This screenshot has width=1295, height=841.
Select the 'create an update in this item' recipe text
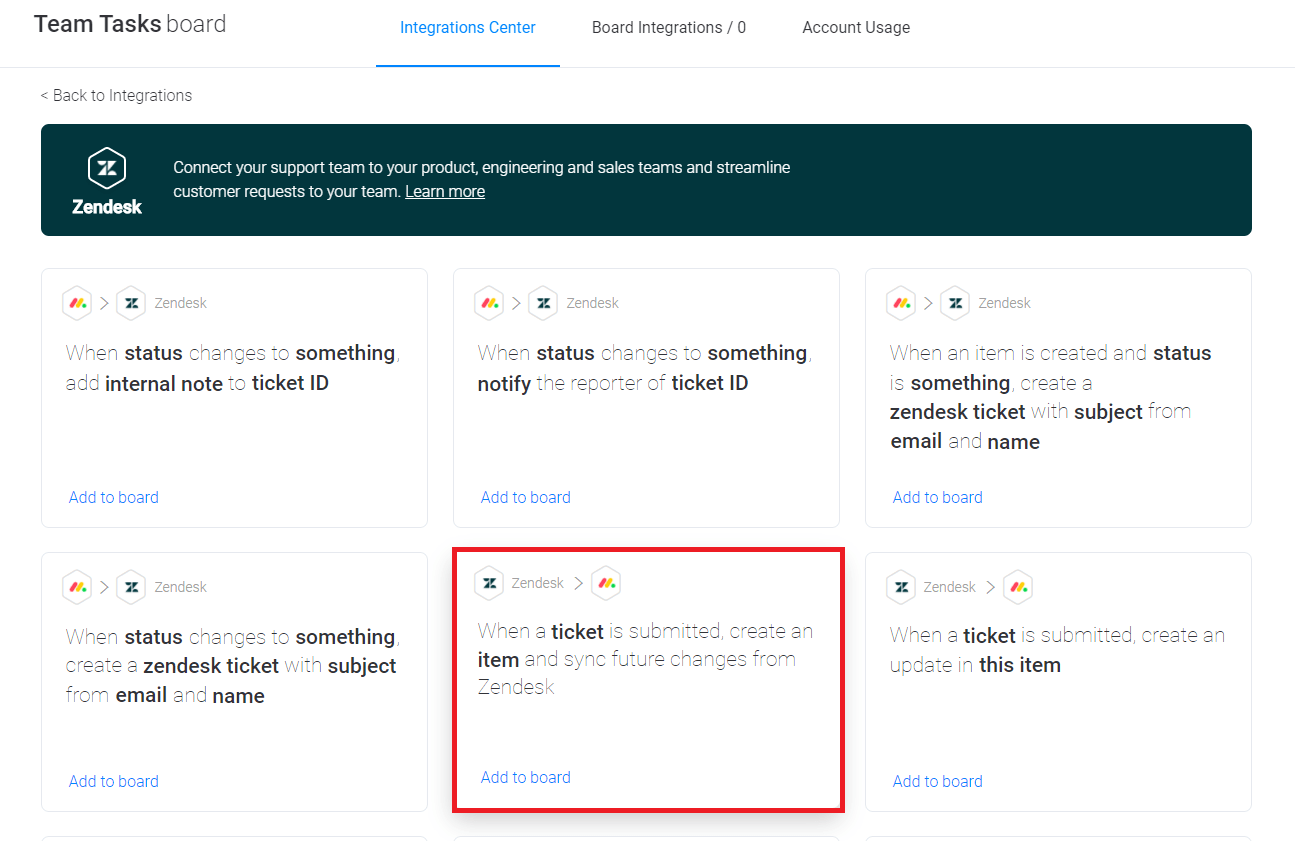point(1057,650)
